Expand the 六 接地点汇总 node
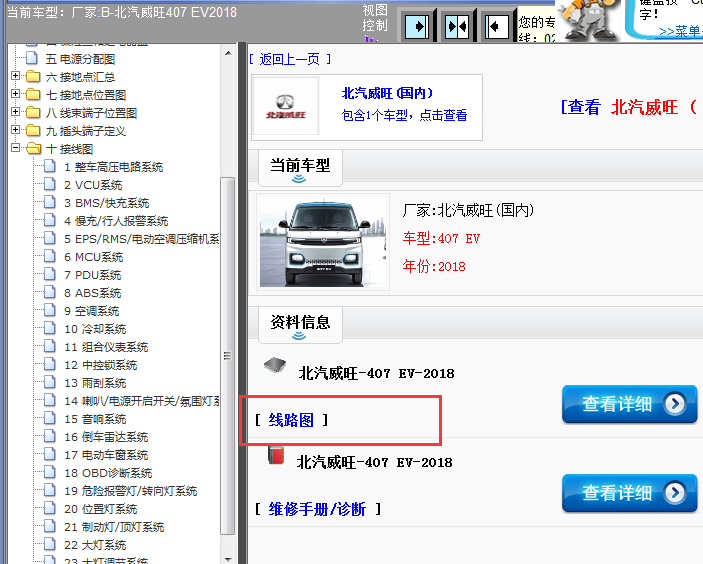 coord(16,76)
